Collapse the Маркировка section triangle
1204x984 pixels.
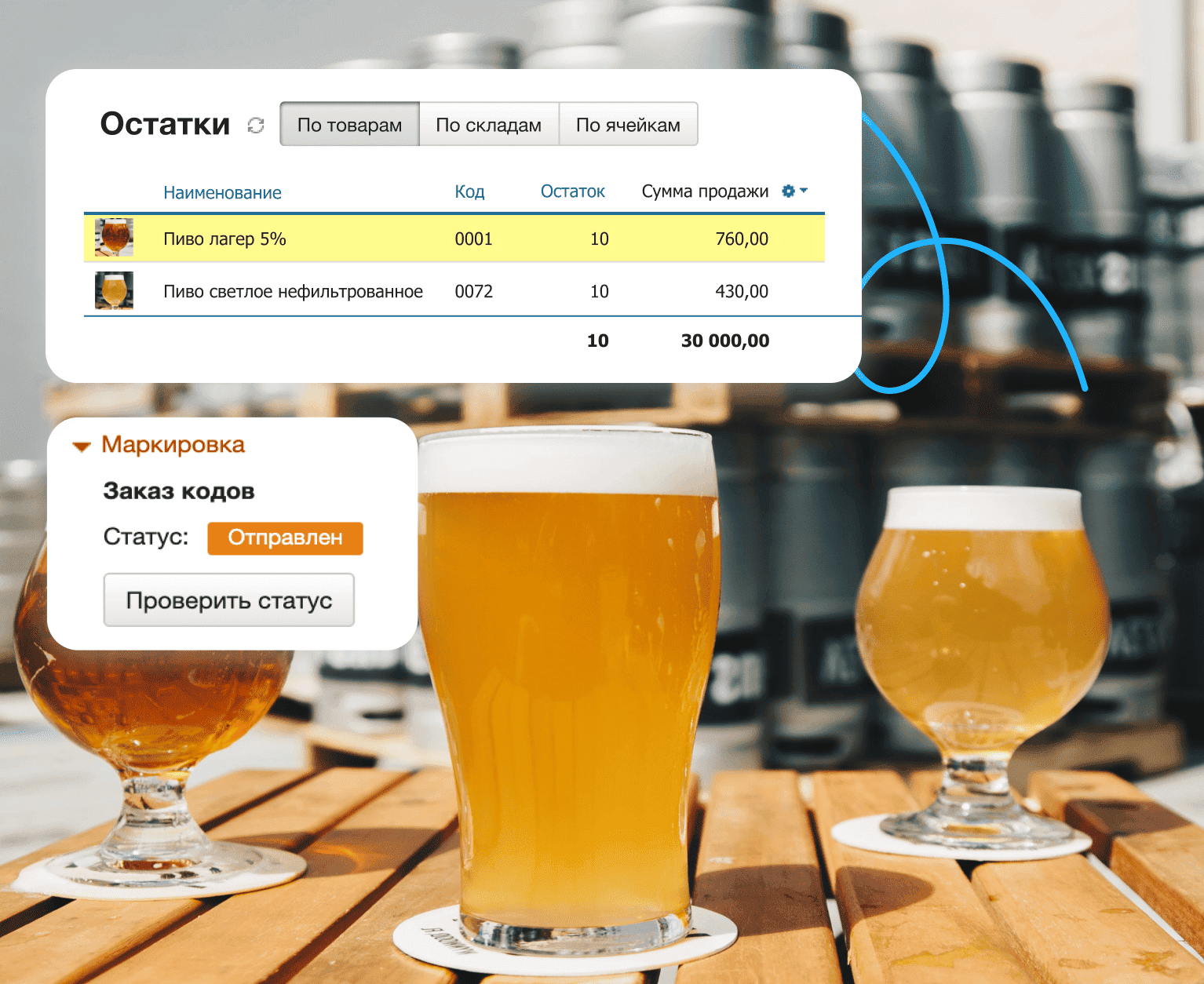pyautogui.click(x=82, y=446)
